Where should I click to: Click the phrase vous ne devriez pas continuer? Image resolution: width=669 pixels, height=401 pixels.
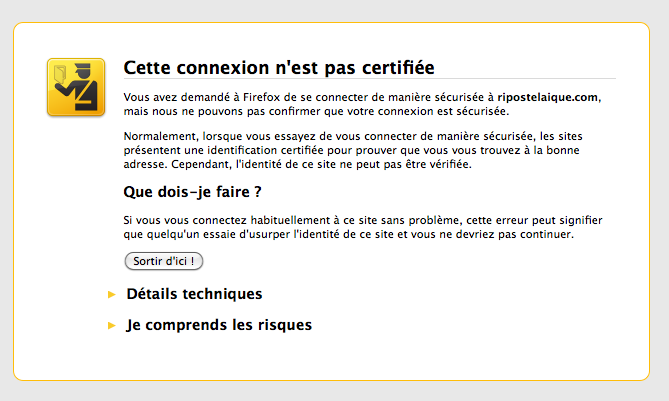[492, 234]
